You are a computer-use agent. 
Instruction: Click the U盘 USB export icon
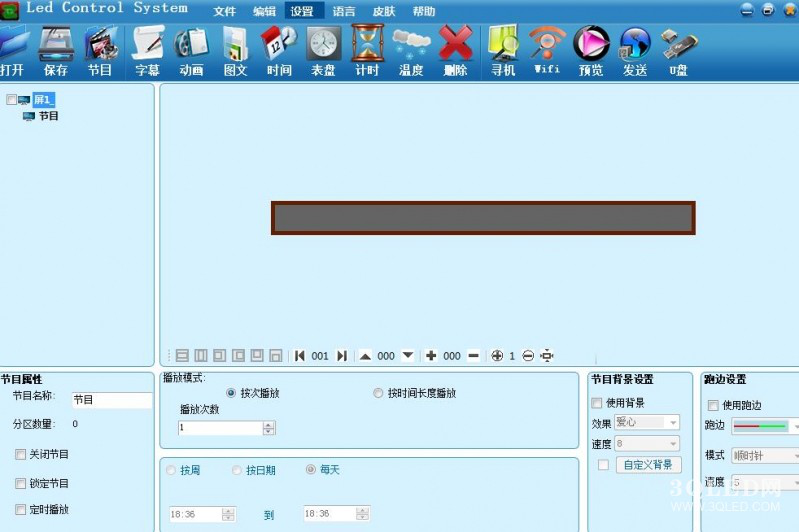679,51
